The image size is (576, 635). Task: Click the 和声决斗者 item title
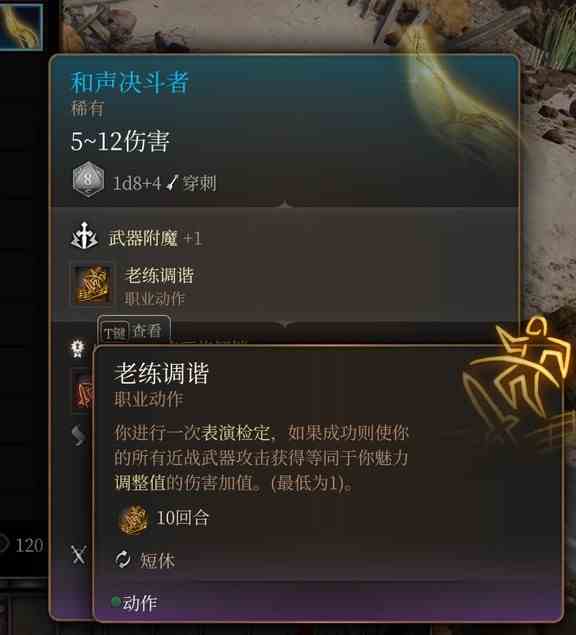[130, 82]
